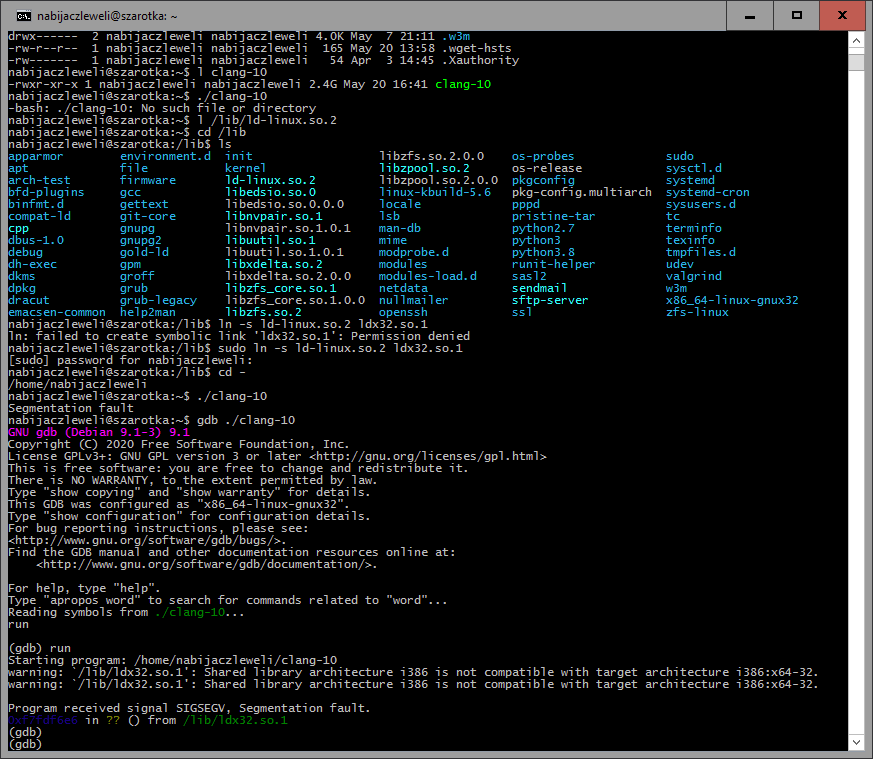The height and width of the screenshot is (759, 873).
Task: Click the sftp-server entry in the listing
Action: [549, 300]
